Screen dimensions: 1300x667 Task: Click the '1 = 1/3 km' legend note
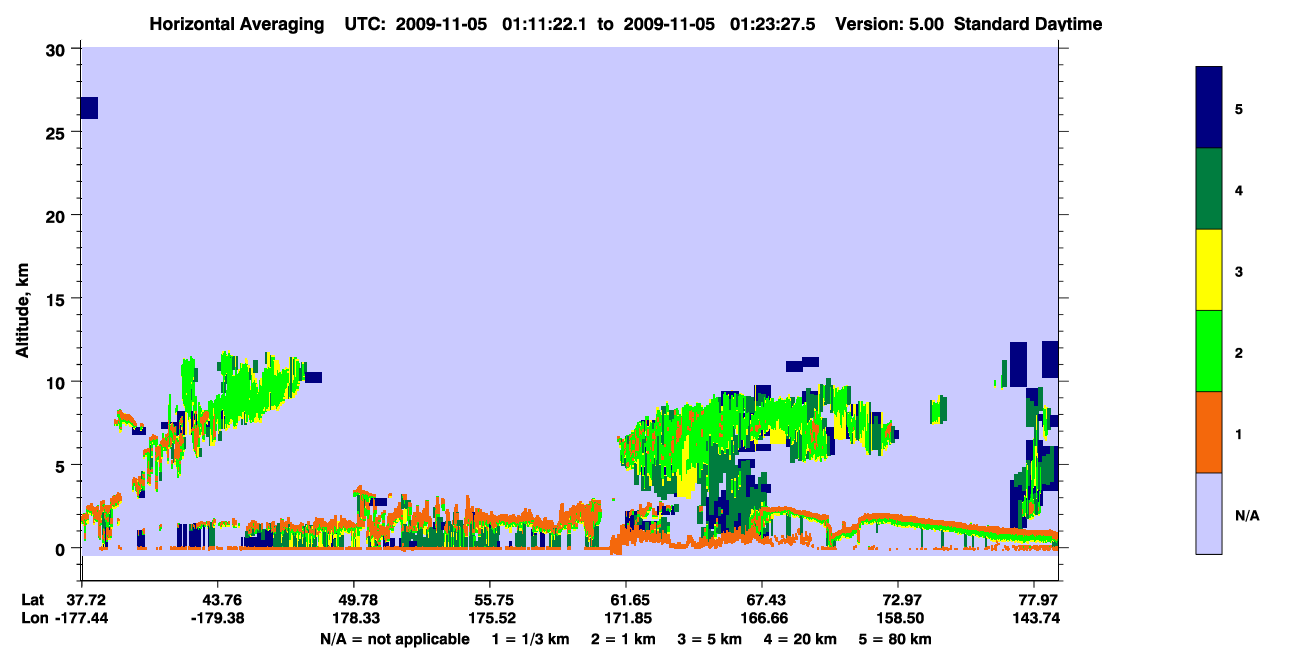pyautogui.click(x=533, y=639)
